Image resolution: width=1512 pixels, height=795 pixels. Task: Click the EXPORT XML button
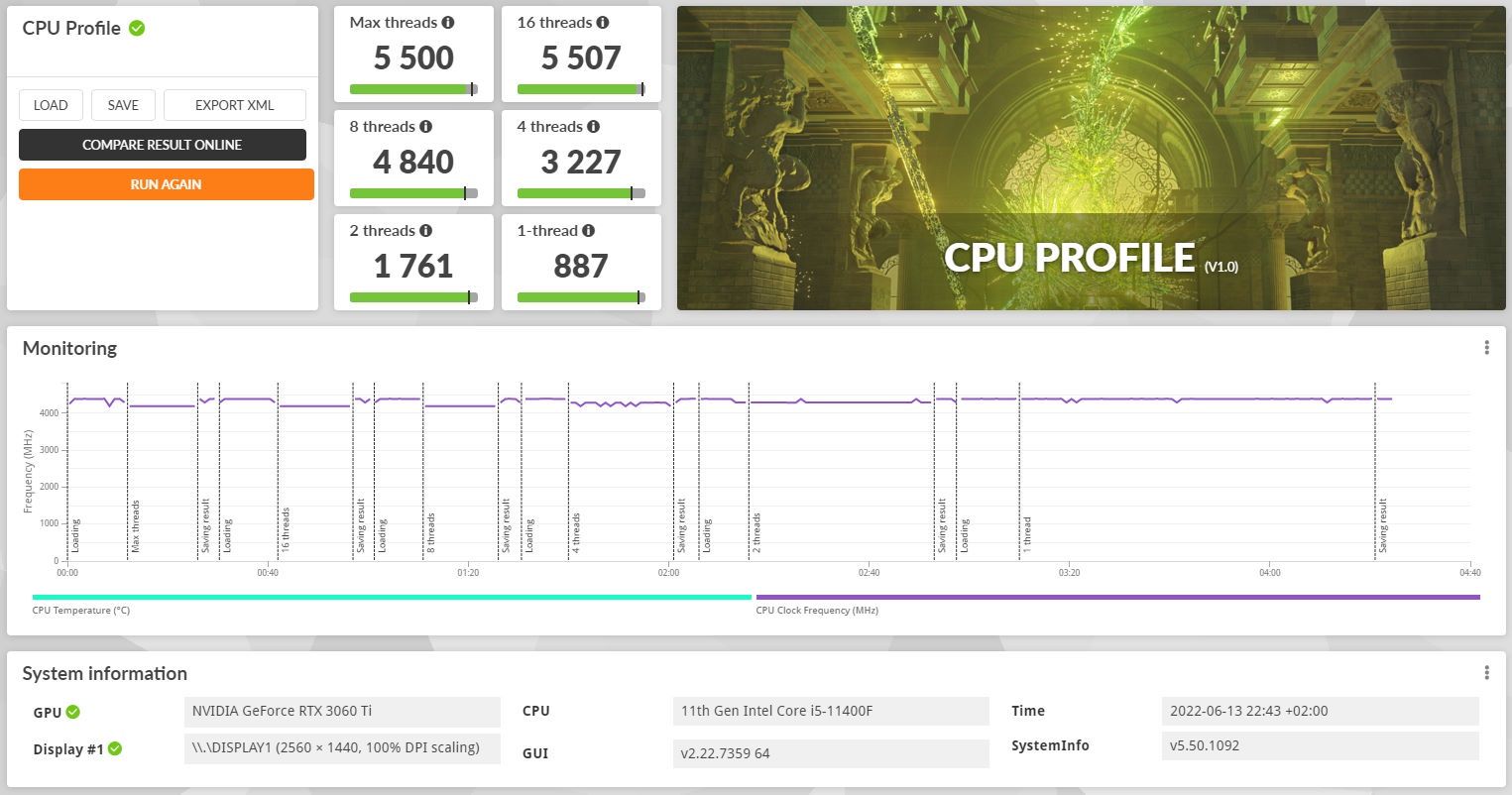pyautogui.click(x=235, y=105)
